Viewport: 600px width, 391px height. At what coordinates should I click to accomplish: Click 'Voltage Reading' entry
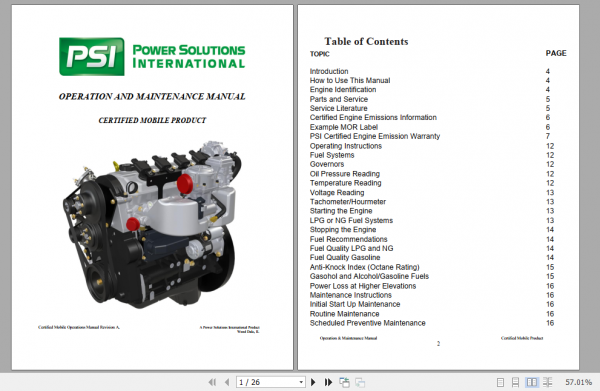point(337,192)
